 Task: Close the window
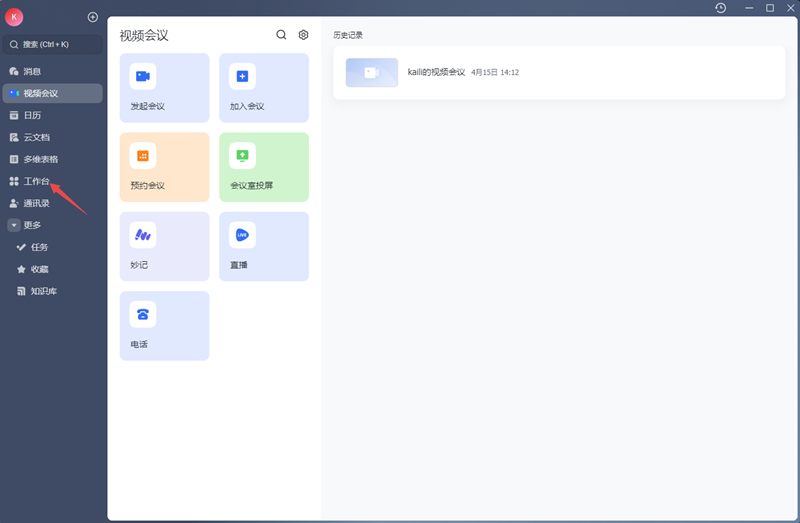(790, 8)
